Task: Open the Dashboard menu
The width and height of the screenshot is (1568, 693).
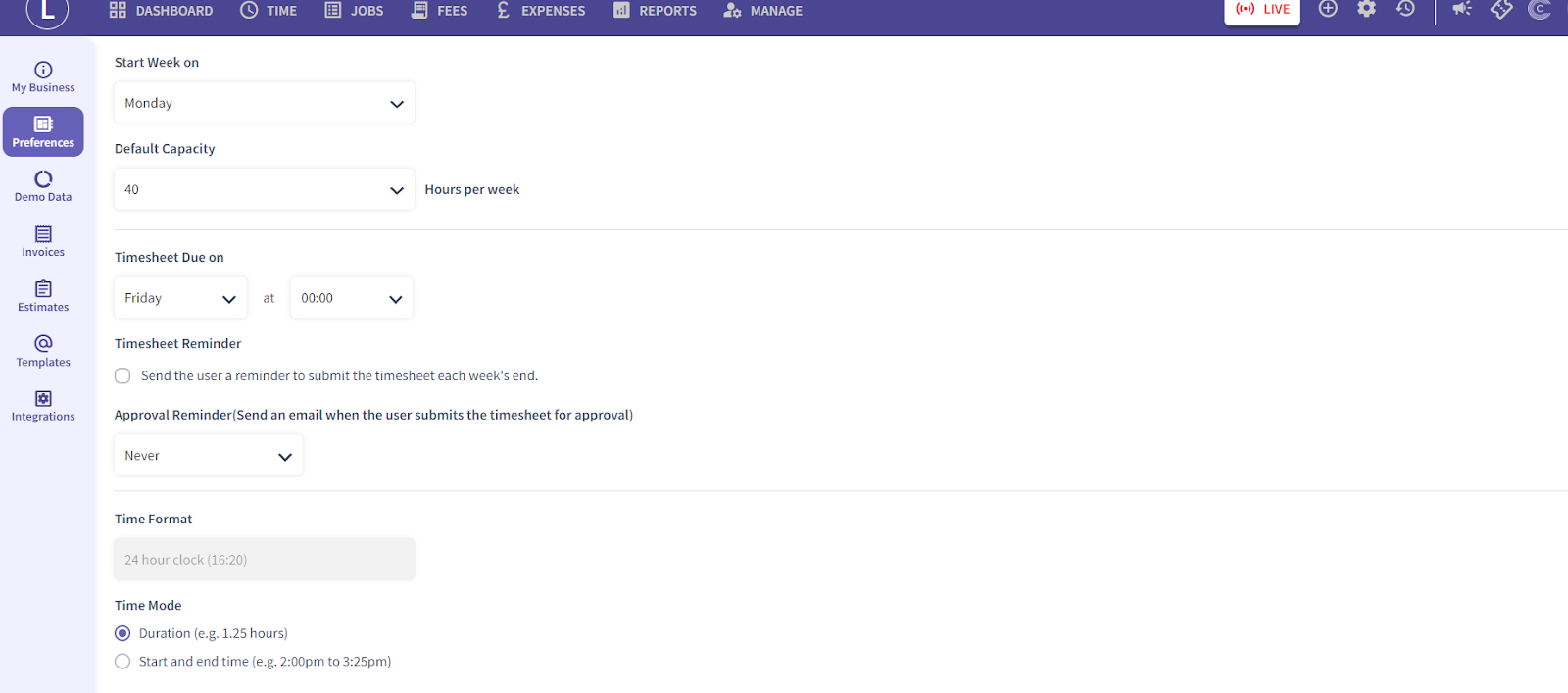Action: 161,11
